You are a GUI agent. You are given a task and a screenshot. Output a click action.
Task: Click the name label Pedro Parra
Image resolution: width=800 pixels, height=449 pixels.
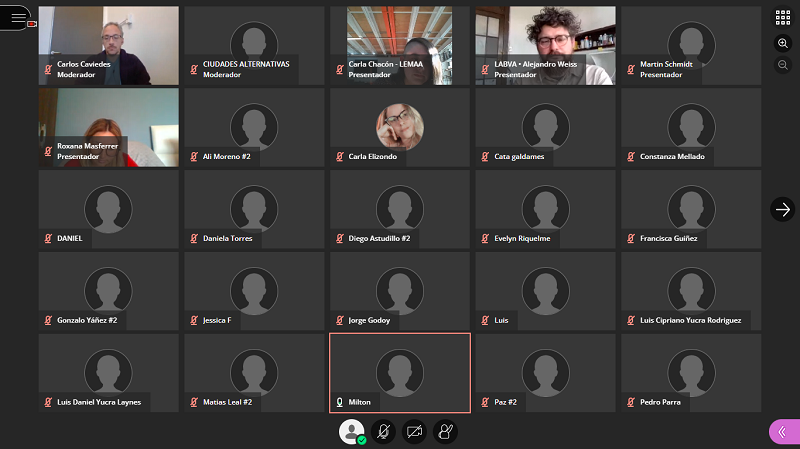(660, 402)
